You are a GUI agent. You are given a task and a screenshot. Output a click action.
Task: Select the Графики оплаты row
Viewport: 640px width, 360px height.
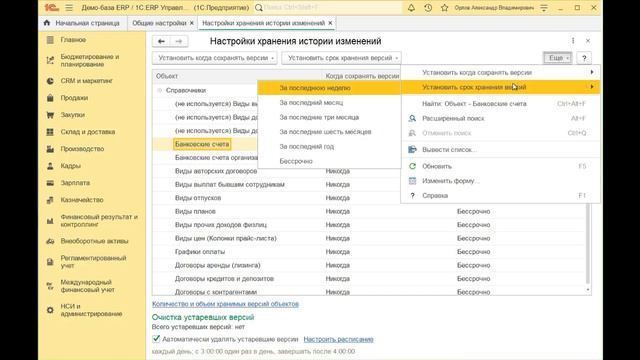[x=200, y=252]
